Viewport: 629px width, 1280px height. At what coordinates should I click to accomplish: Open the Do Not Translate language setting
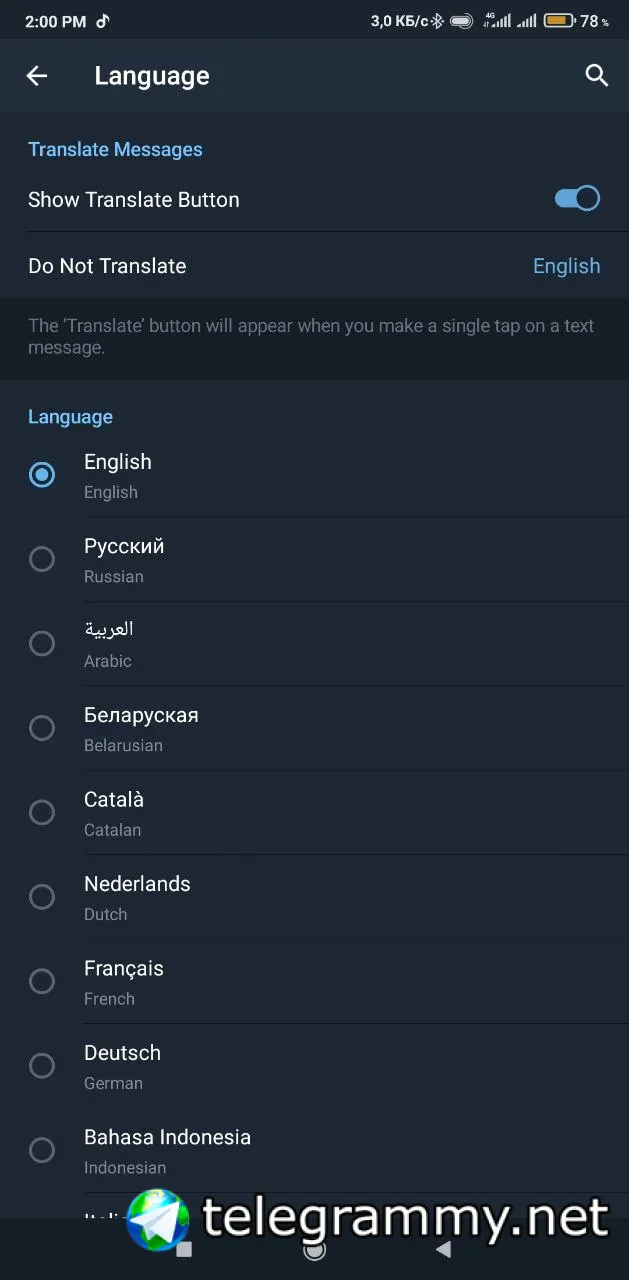pyautogui.click(x=314, y=266)
